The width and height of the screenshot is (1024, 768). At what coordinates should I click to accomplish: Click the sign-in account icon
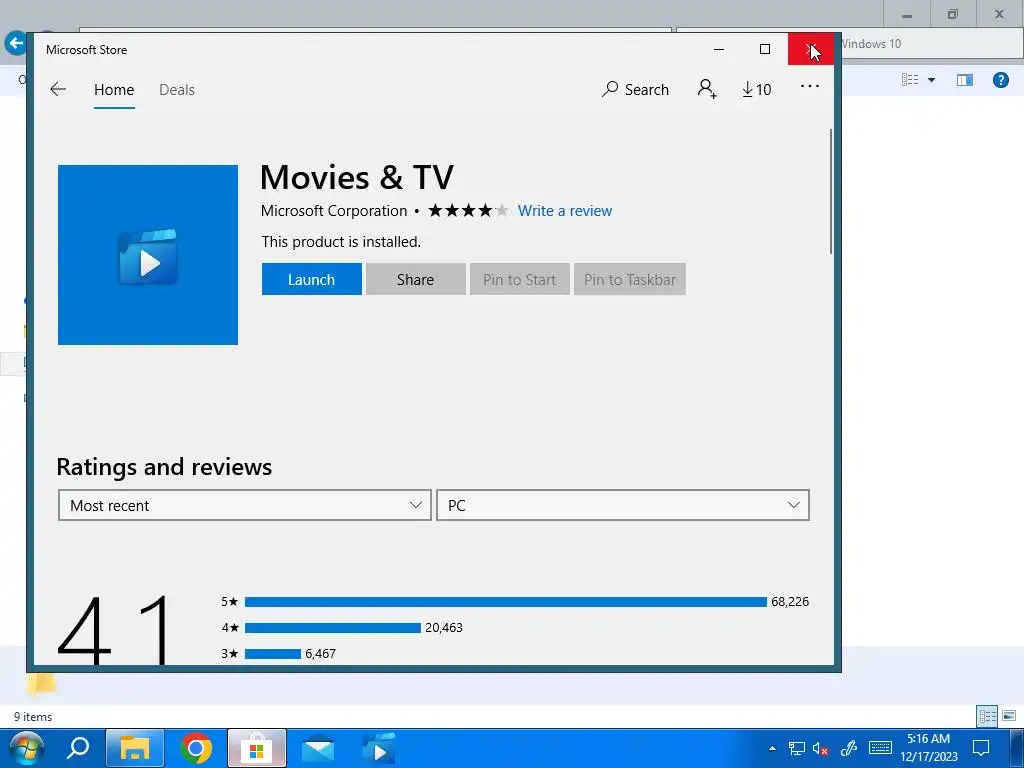[707, 89]
